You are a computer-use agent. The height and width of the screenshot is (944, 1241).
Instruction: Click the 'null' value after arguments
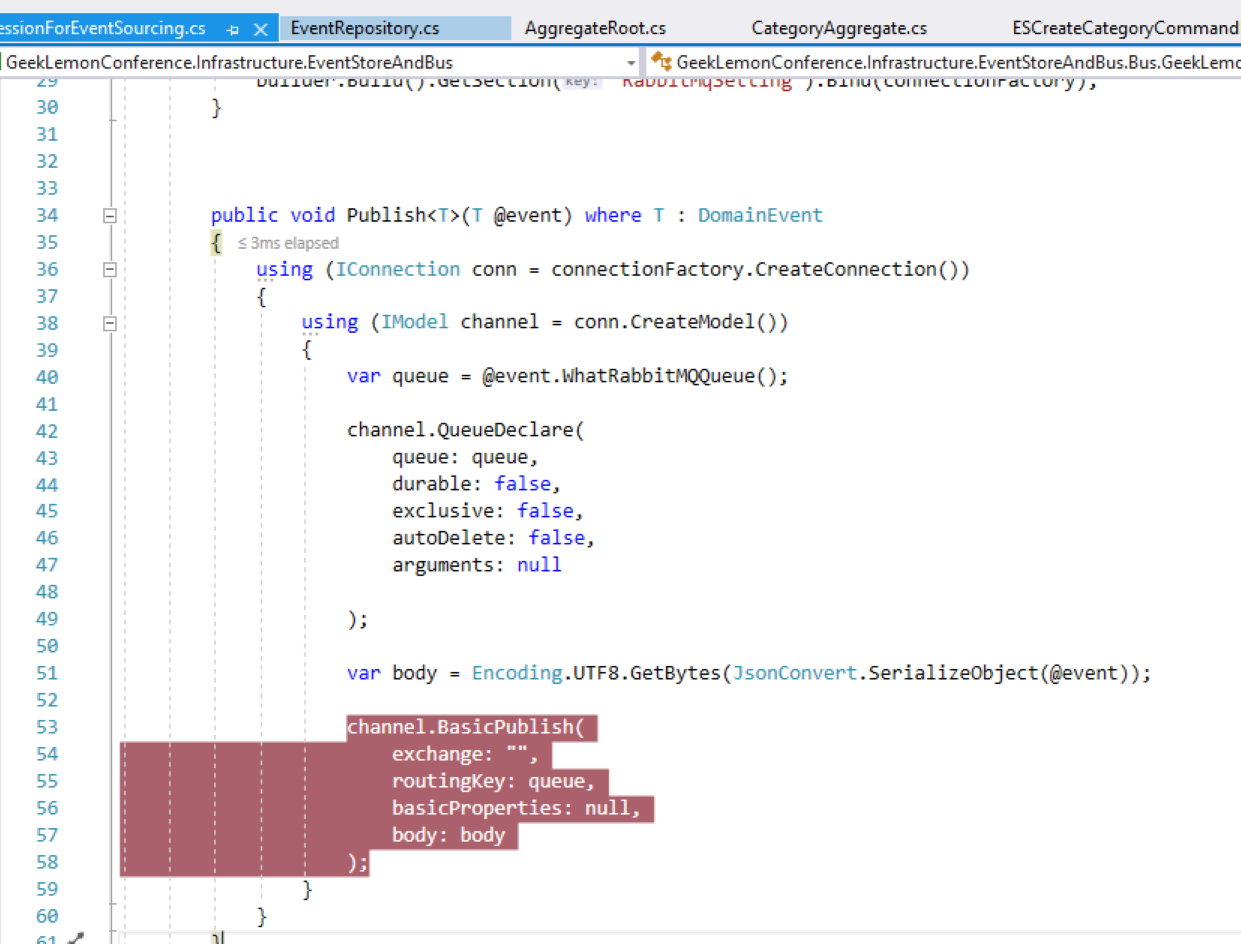point(539,566)
